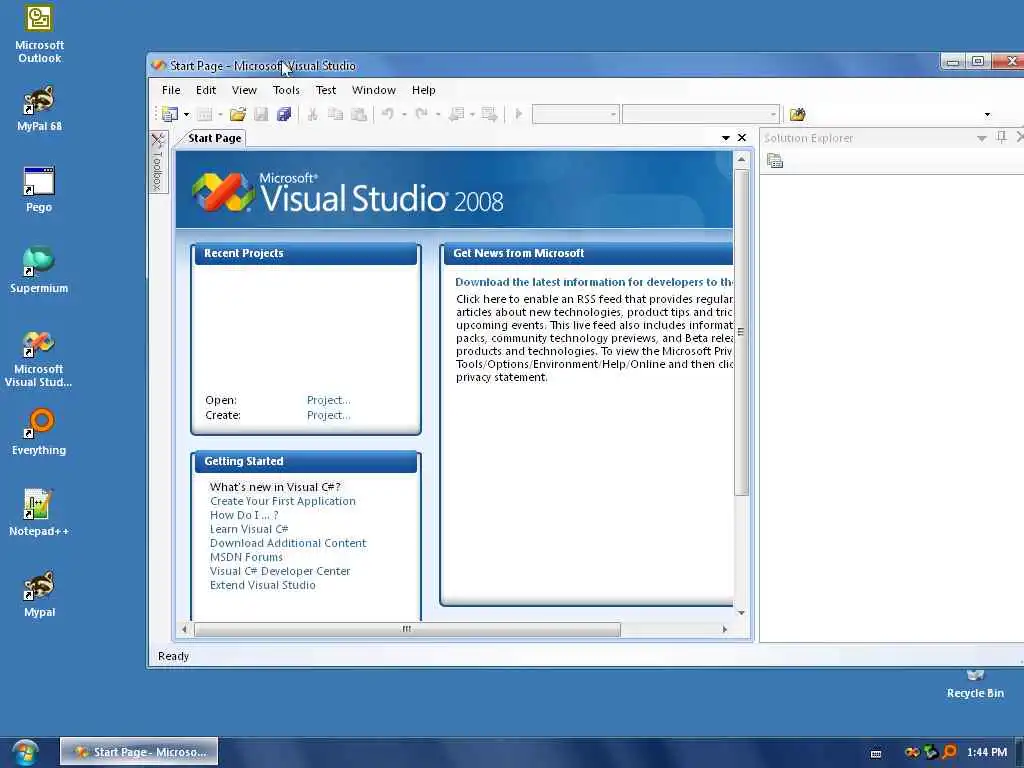This screenshot has width=1024, height=768.
Task: Click the Create Project link
Action: tap(328, 415)
